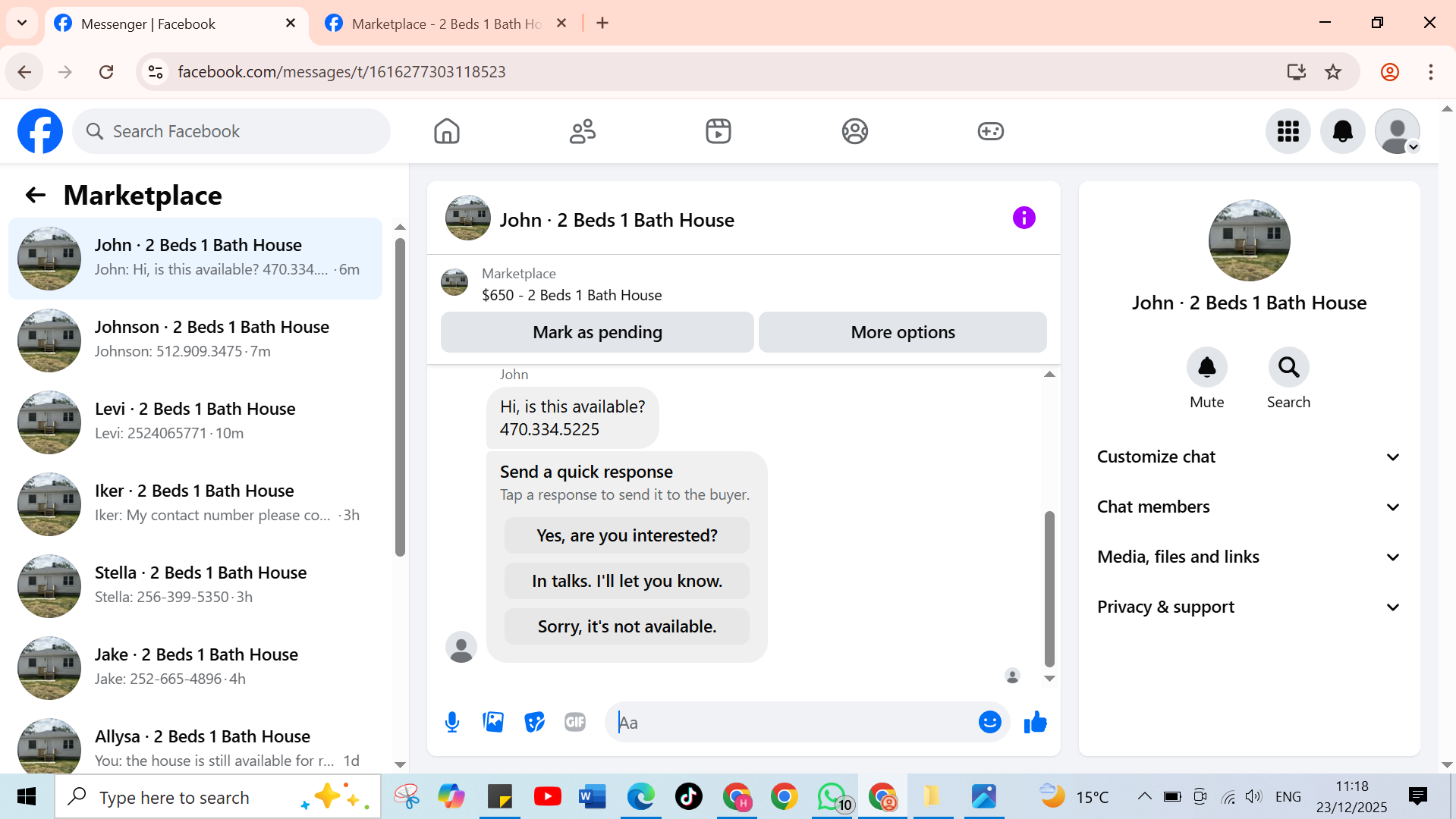This screenshot has height=819, width=1456.
Task: Expand the Chat members section
Action: (1249, 507)
